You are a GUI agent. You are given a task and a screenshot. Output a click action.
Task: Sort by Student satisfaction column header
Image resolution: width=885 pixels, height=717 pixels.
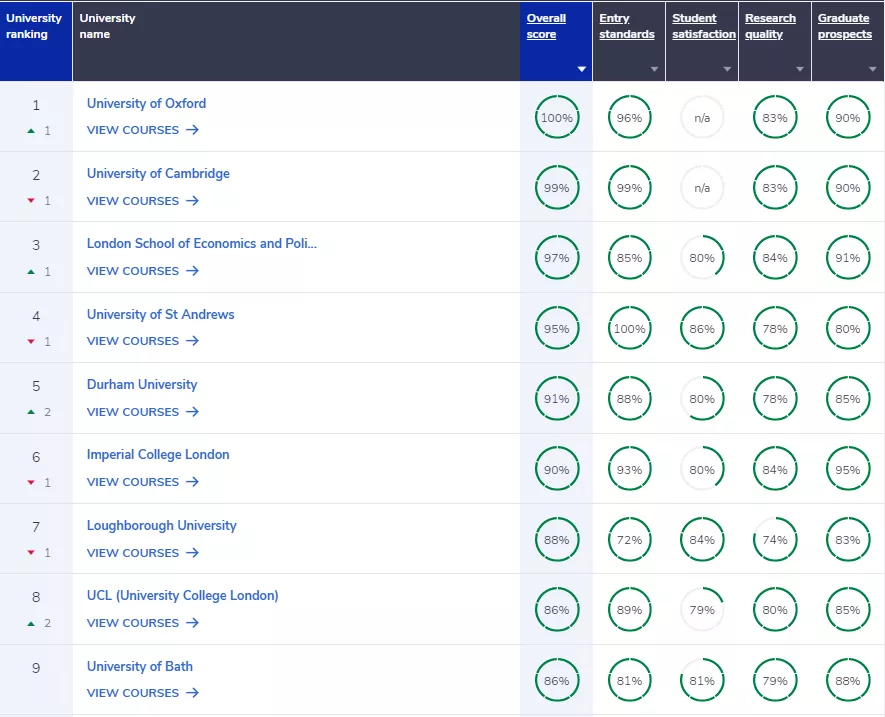703,26
